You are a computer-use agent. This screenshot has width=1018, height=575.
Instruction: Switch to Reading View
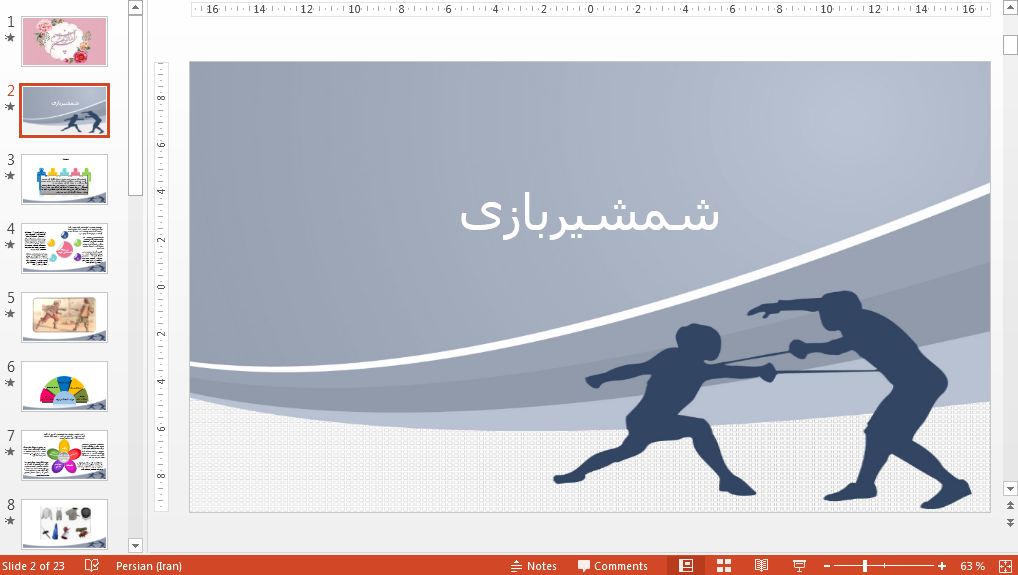tap(761, 566)
